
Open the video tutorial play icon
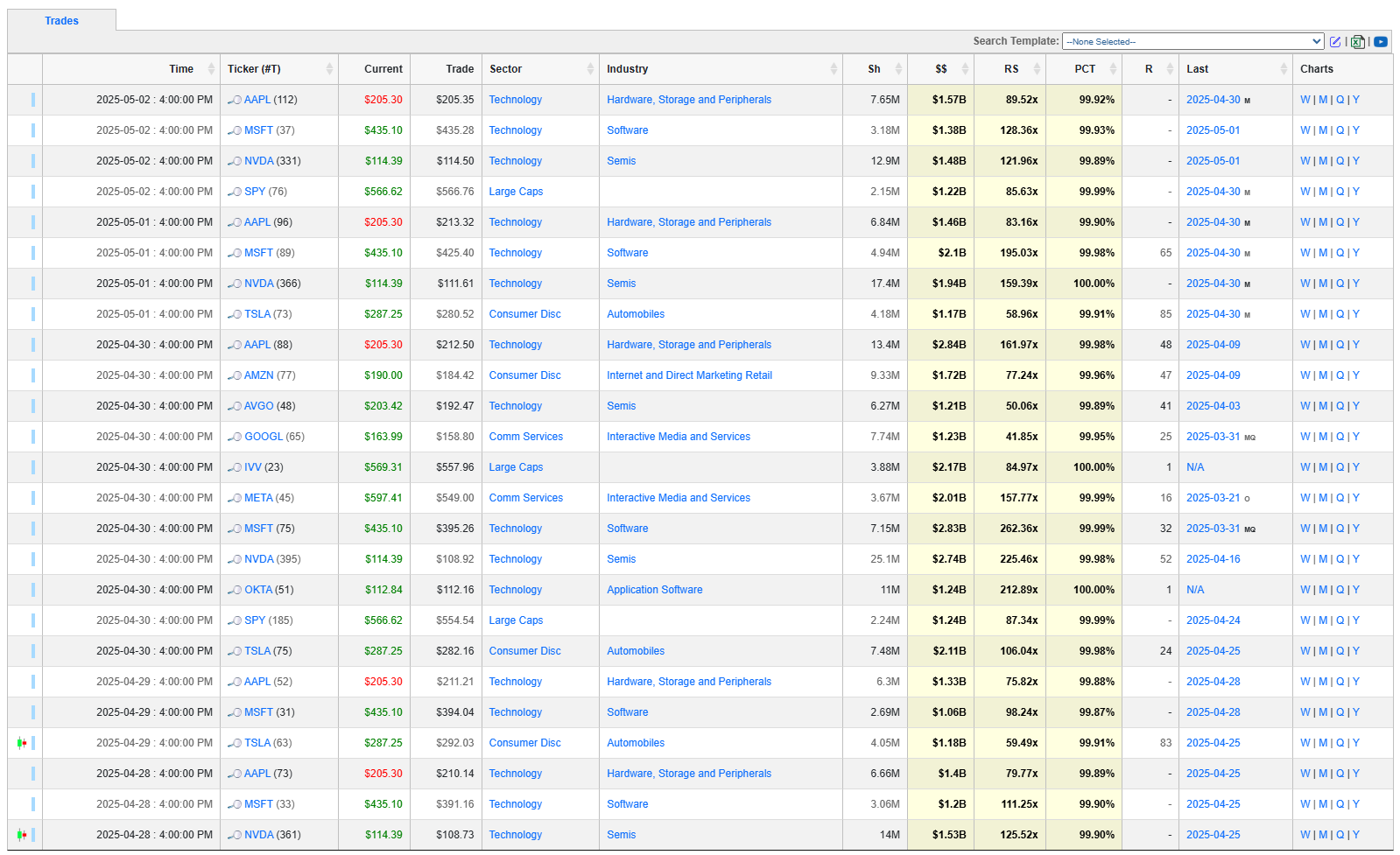pyautogui.click(x=1381, y=41)
